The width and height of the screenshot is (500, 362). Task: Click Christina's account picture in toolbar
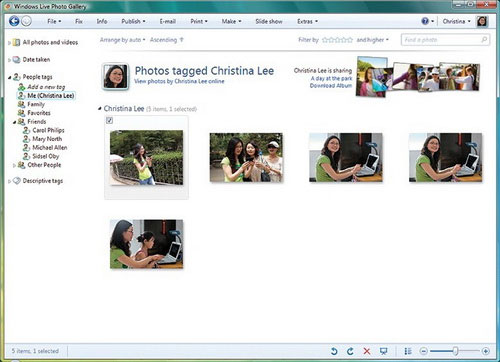[482, 21]
